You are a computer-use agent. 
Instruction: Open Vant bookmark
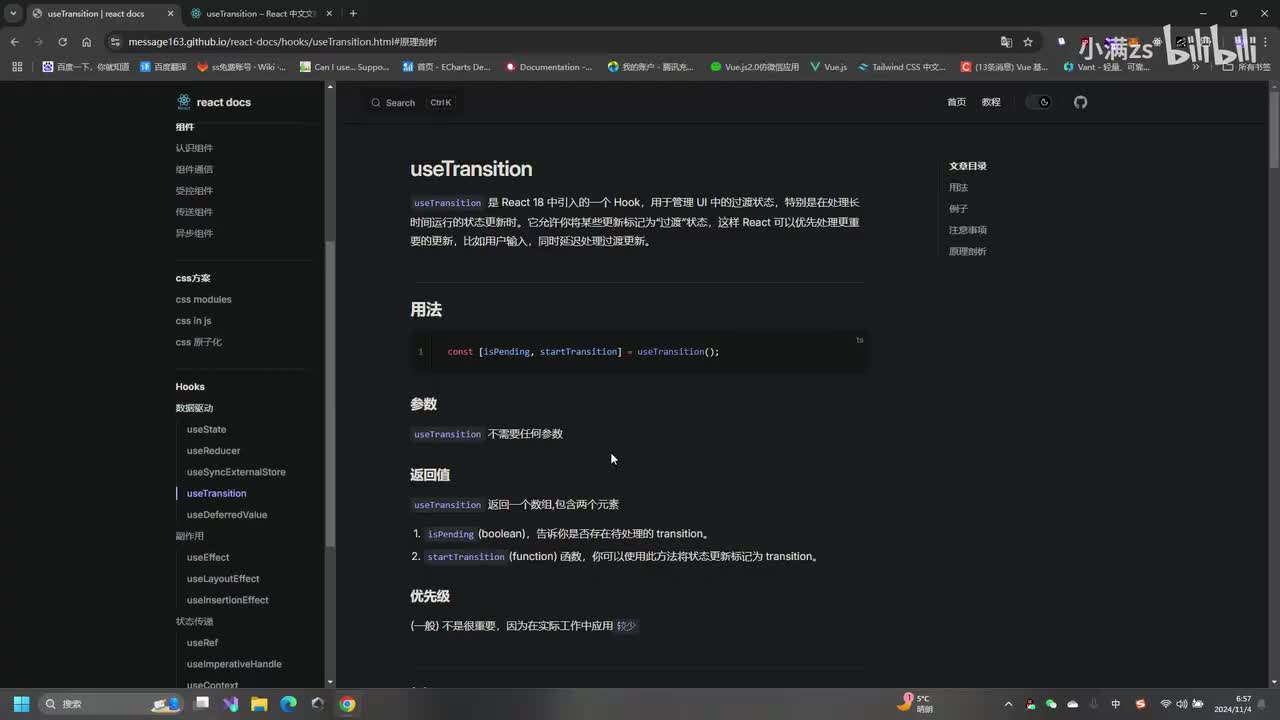[1107, 67]
